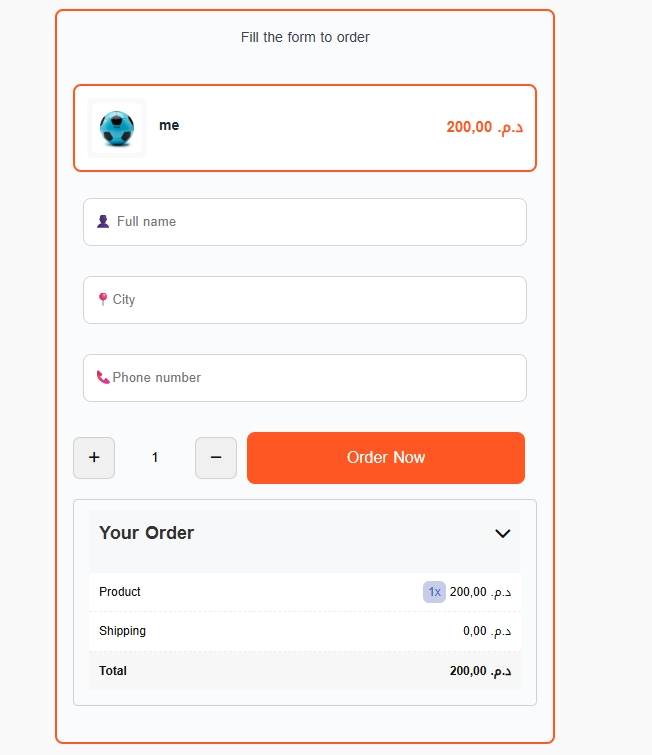This screenshot has height=755, width=652.
Task: Click the "Fill the form to order" heading
Action: coord(305,37)
